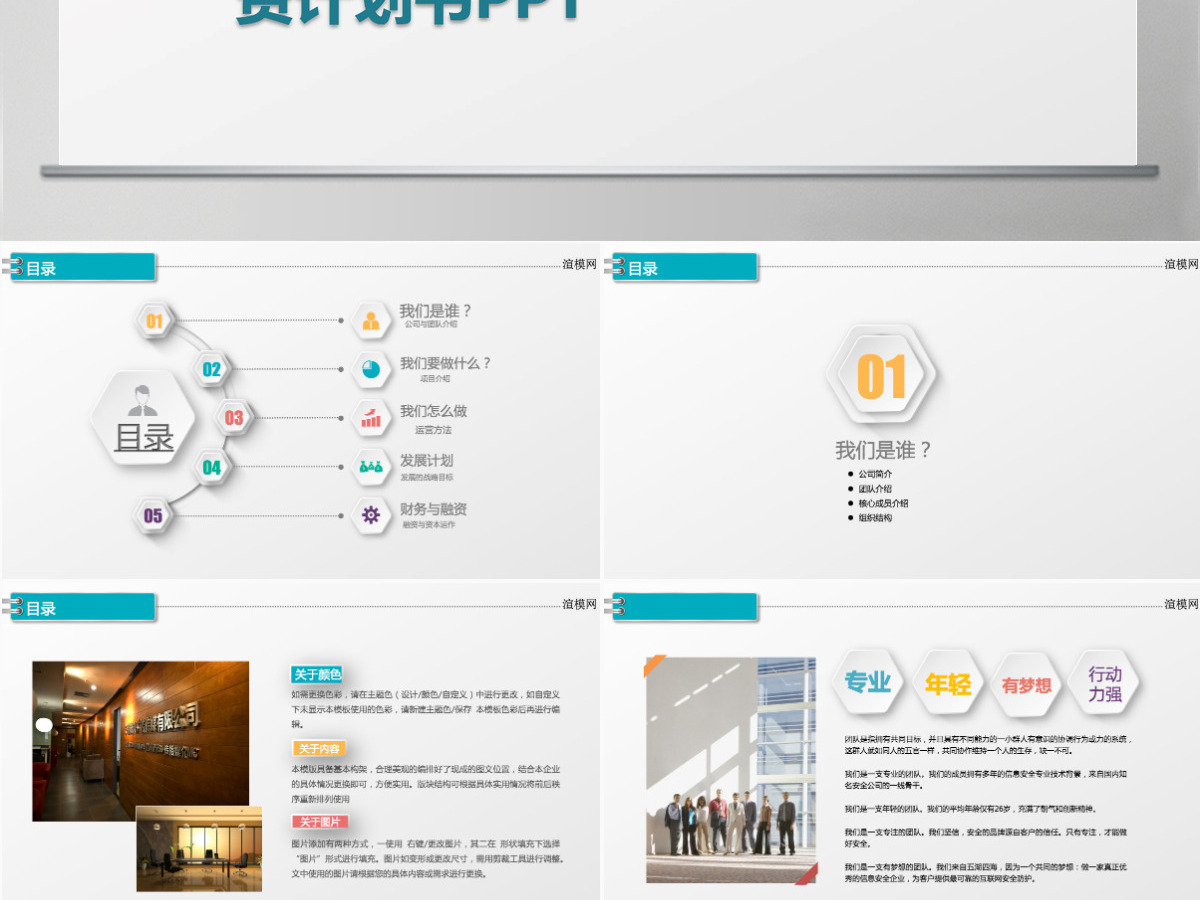Select the red 03 hexagon
This screenshot has width=1200, height=900.
coord(234,418)
